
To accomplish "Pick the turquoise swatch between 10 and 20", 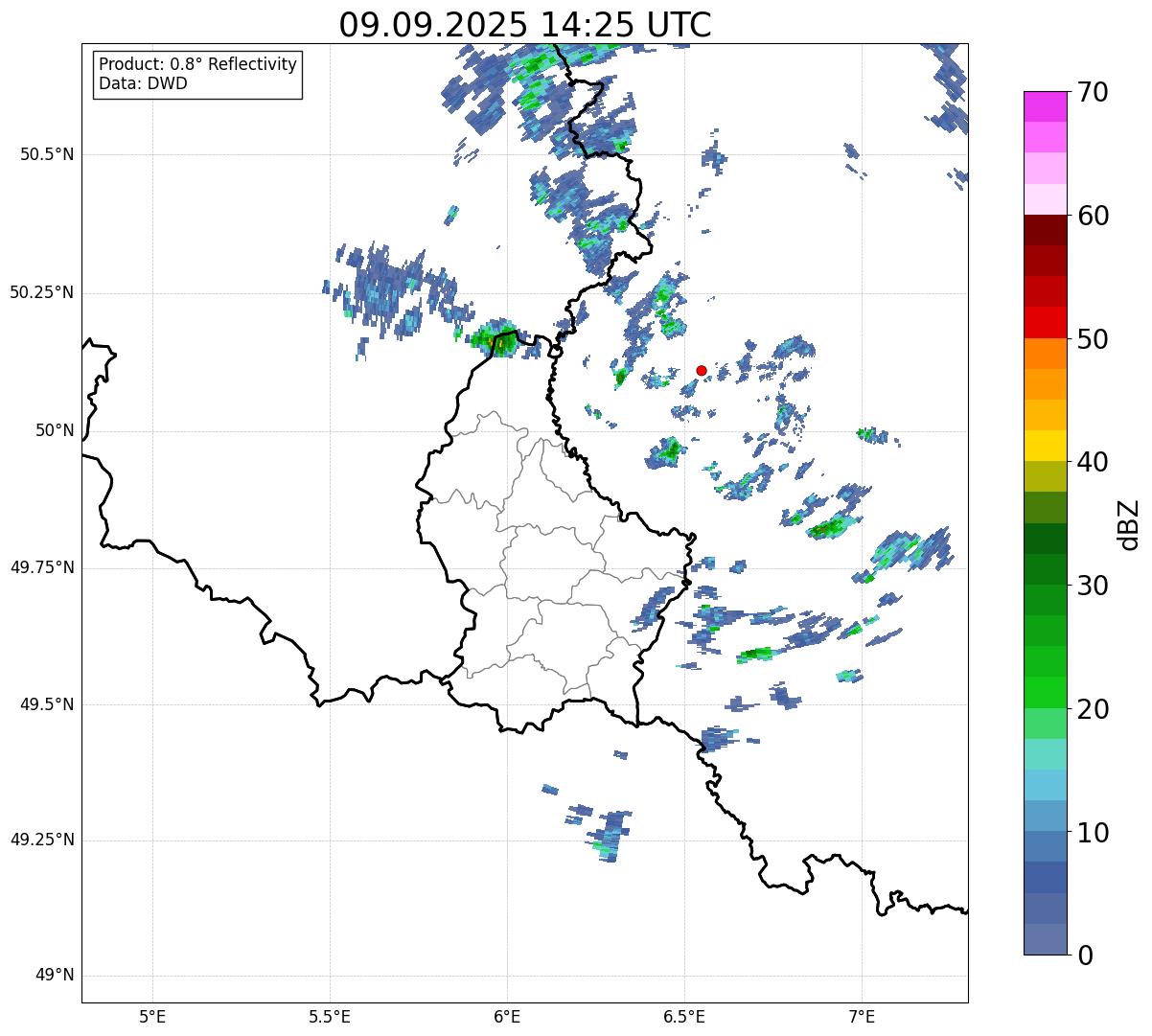I will [x=1045, y=754].
